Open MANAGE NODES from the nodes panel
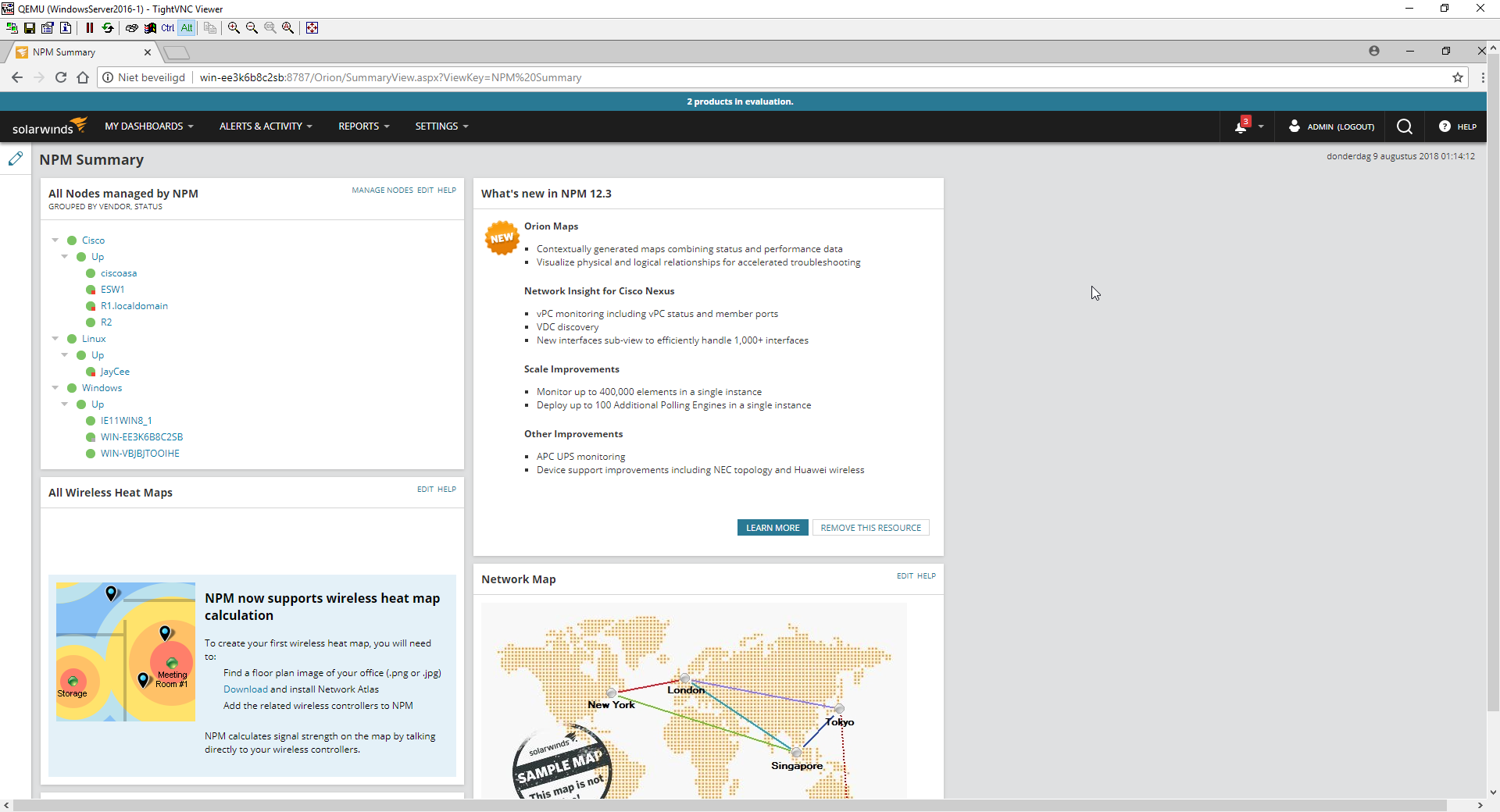This screenshot has width=1500, height=812. coord(381,190)
